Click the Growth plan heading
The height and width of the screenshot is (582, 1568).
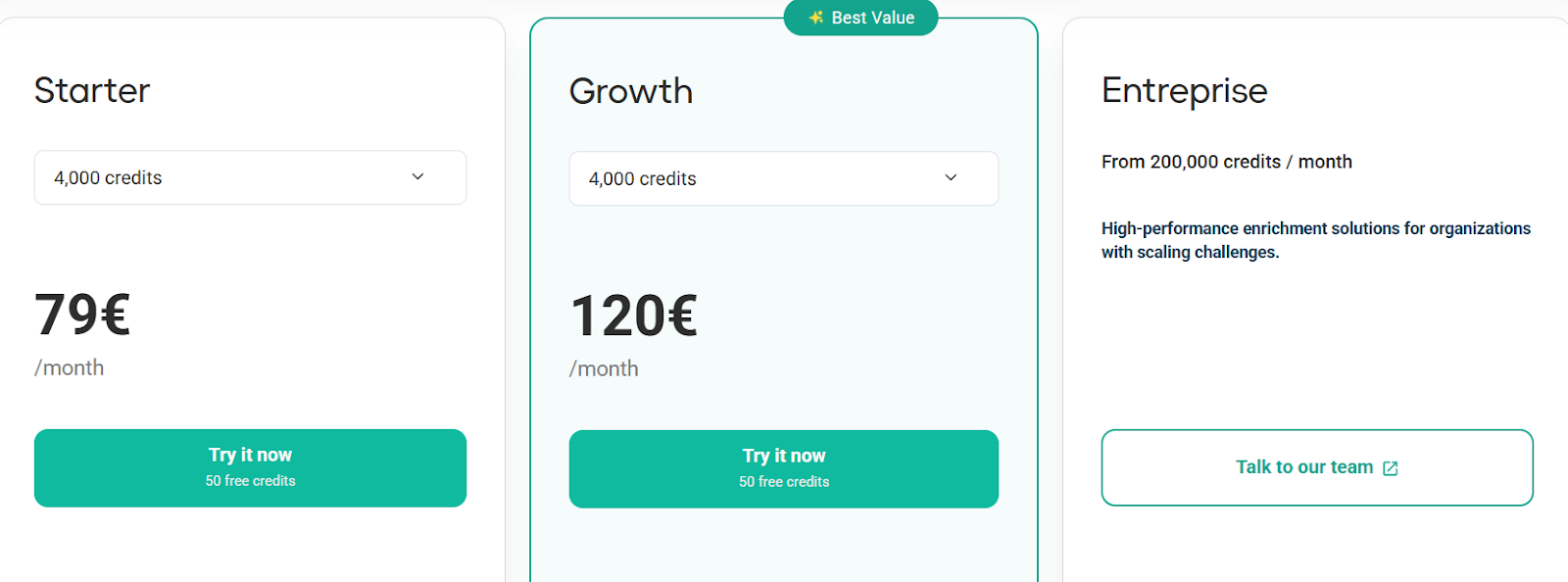coord(631,90)
